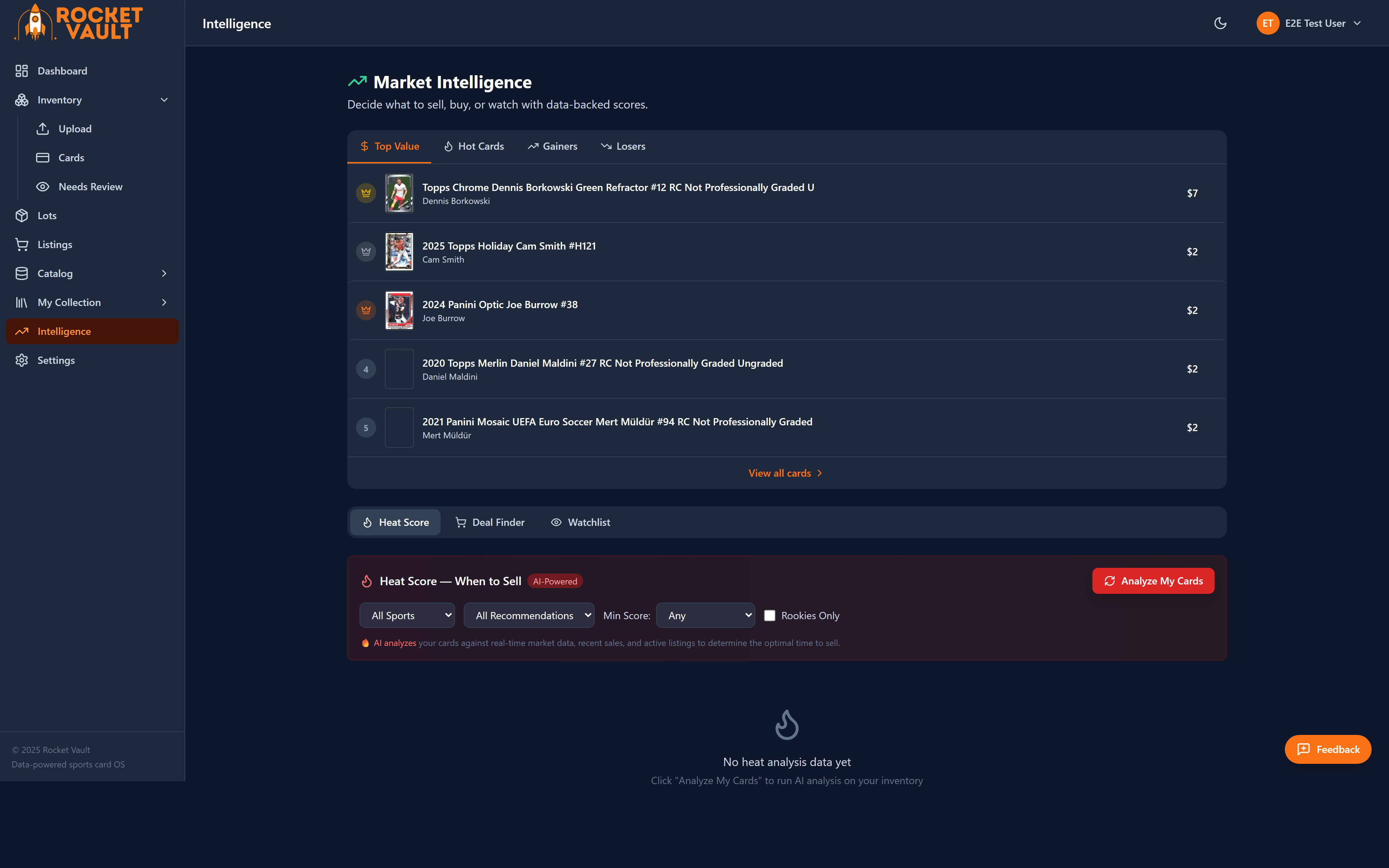This screenshot has width=1389, height=868.
Task: Select the Deal Finder tab
Action: (490, 522)
